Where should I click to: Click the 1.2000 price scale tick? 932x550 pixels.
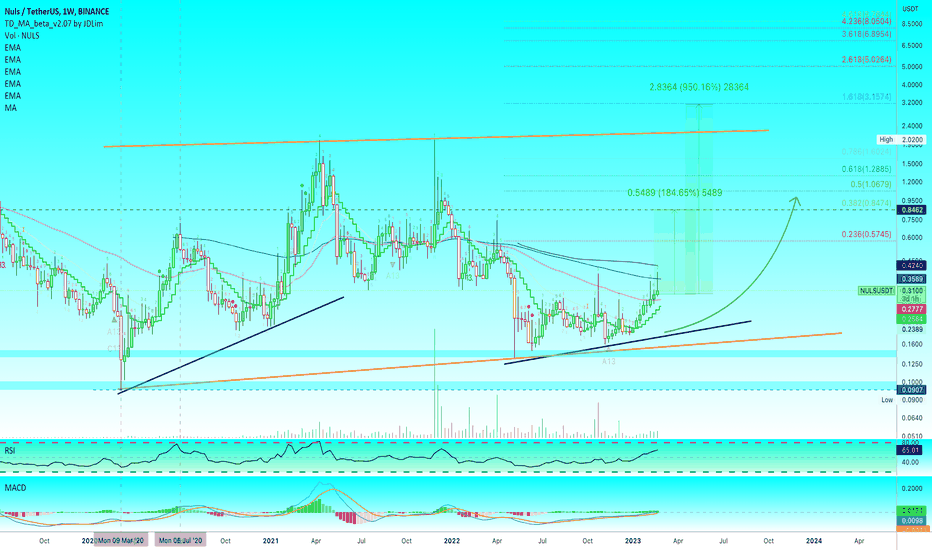click(912, 182)
